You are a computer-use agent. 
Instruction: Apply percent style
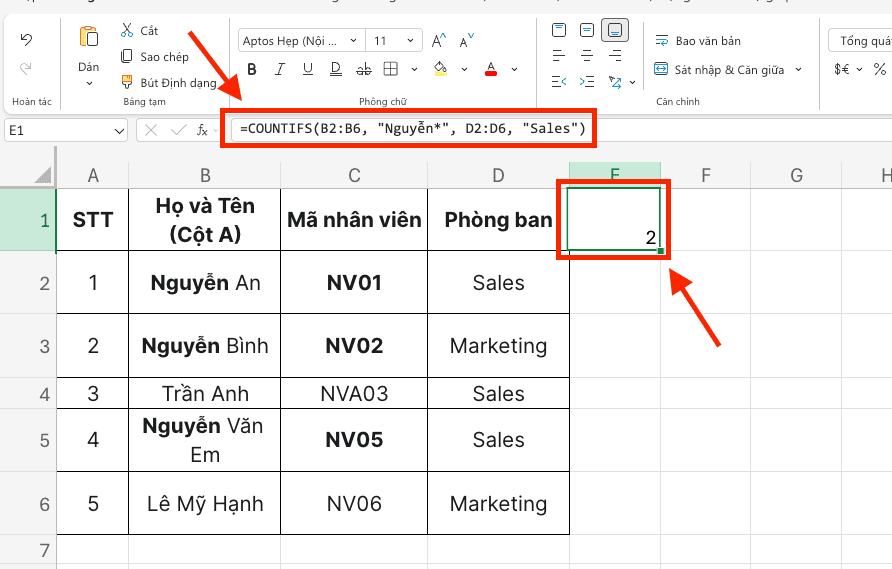click(x=880, y=69)
